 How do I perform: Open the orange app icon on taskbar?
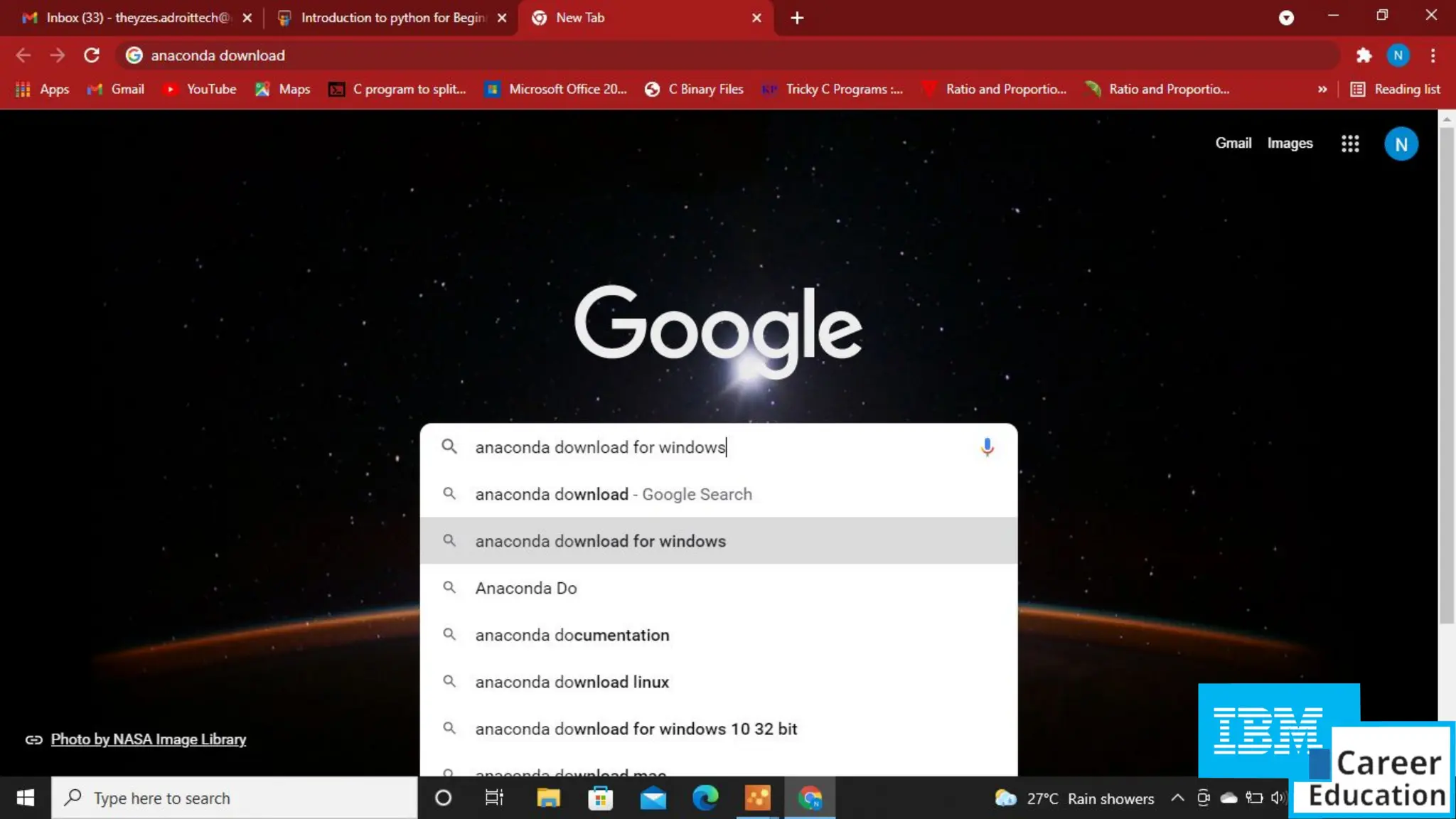(758, 798)
